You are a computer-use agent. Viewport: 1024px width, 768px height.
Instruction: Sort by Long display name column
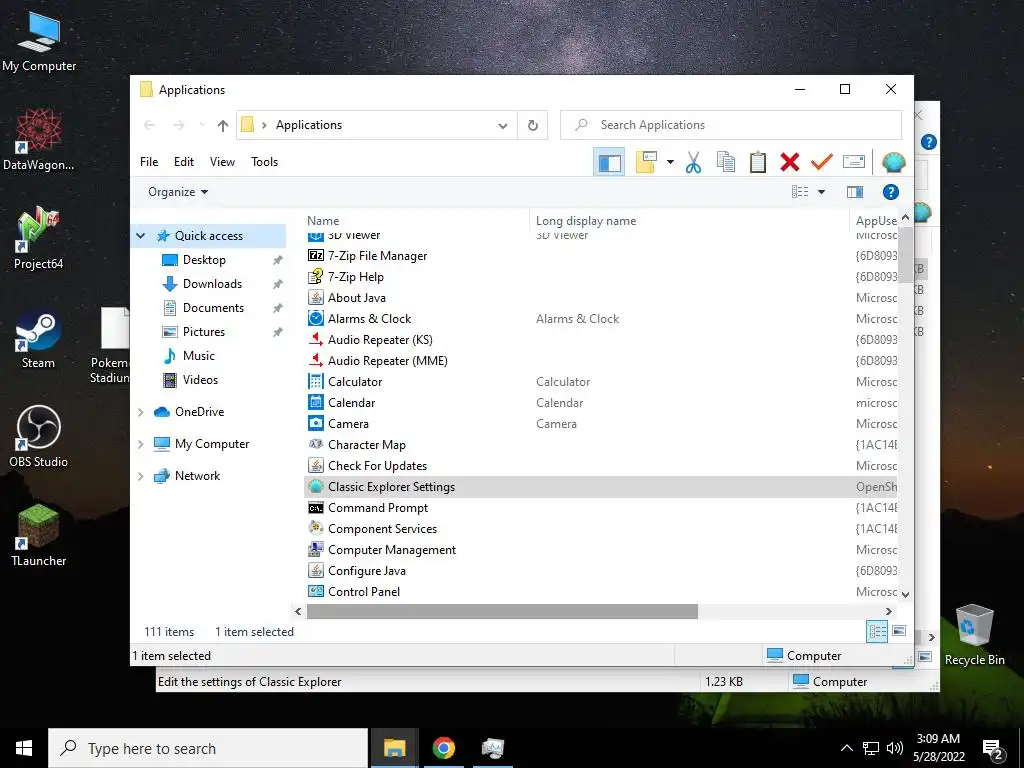(689, 221)
